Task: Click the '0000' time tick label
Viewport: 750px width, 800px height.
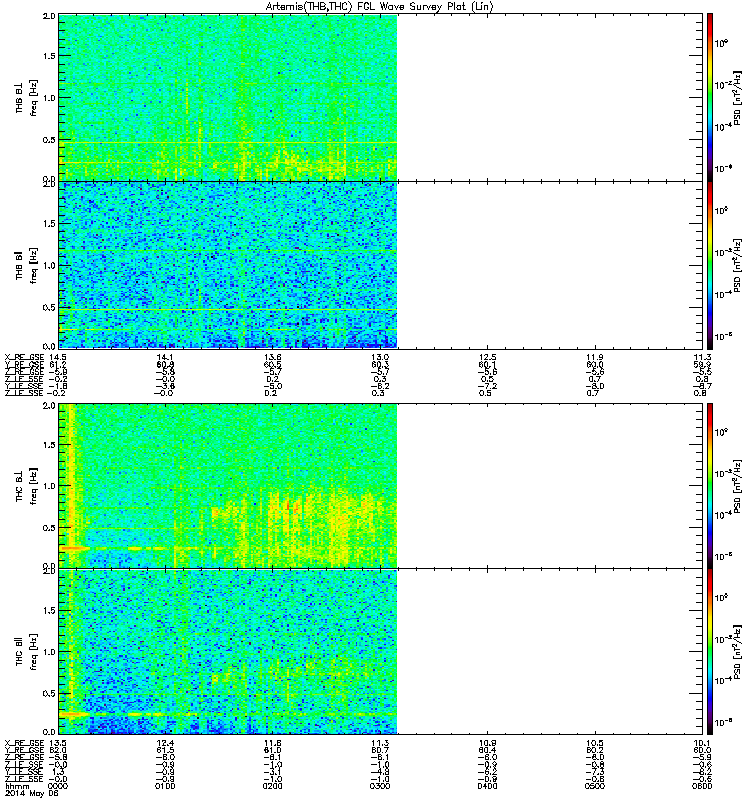Action: pyautogui.click(x=58, y=786)
